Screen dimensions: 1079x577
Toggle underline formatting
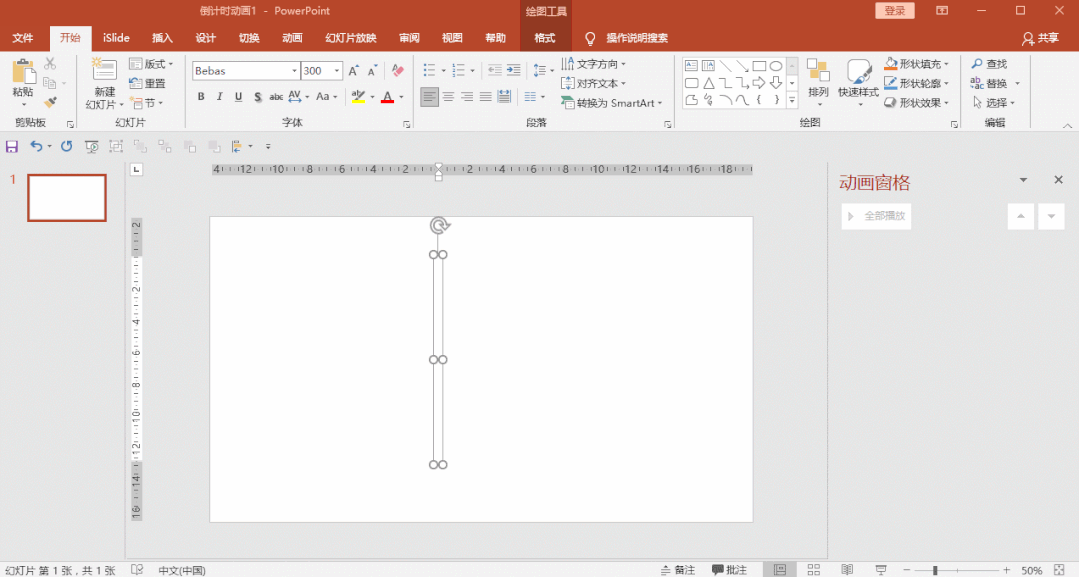tap(238, 96)
